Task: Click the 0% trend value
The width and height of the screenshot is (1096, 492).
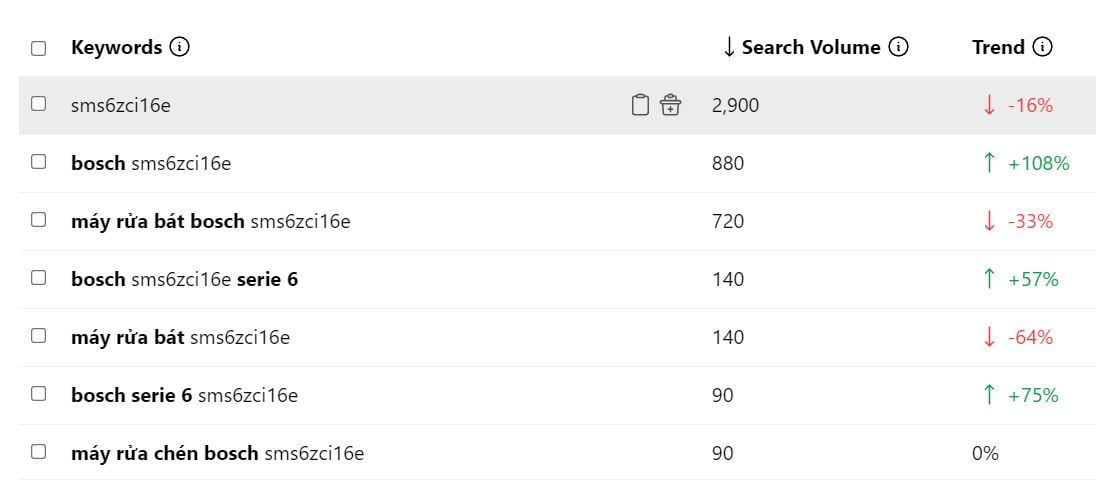Action: coord(986,454)
